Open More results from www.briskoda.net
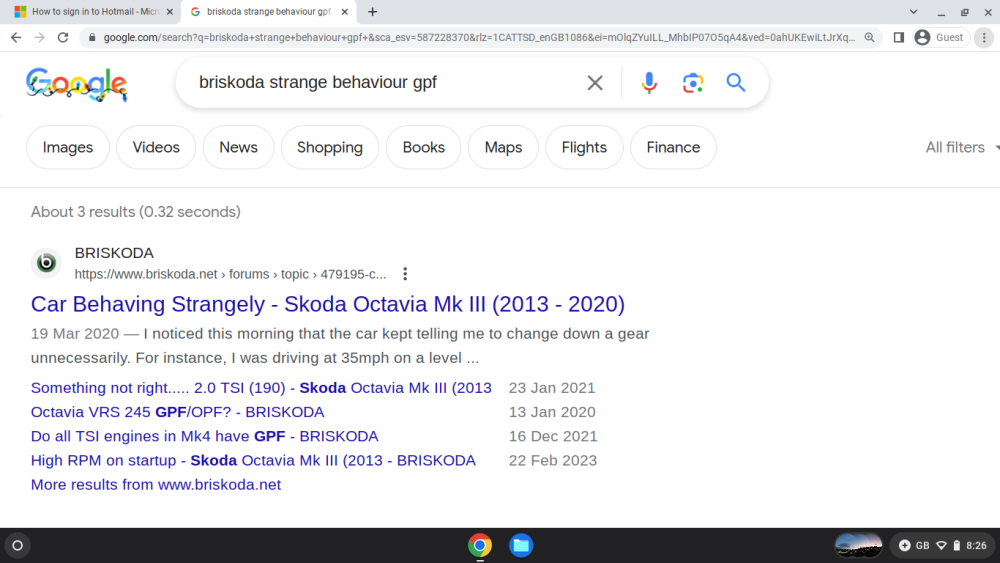Viewport: 1000px width, 563px height. tap(156, 485)
